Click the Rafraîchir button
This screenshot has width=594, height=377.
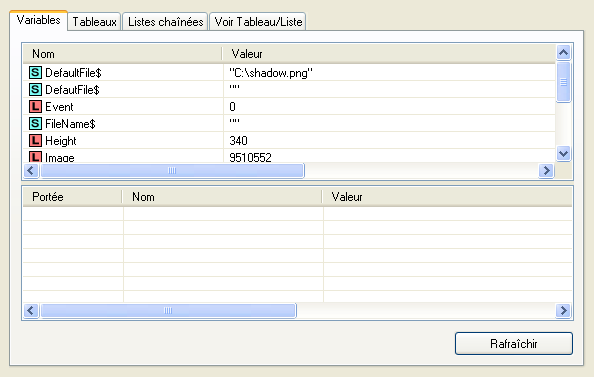pyautogui.click(x=514, y=344)
